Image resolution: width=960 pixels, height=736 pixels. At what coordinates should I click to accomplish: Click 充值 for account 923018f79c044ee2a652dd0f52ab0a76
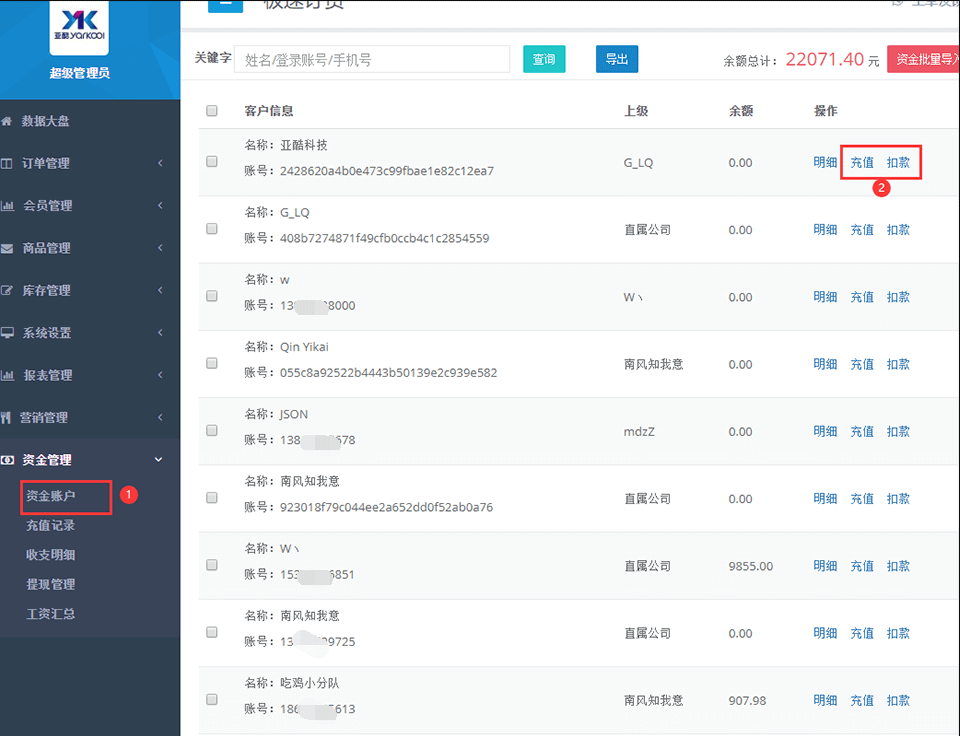click(862, 499)
